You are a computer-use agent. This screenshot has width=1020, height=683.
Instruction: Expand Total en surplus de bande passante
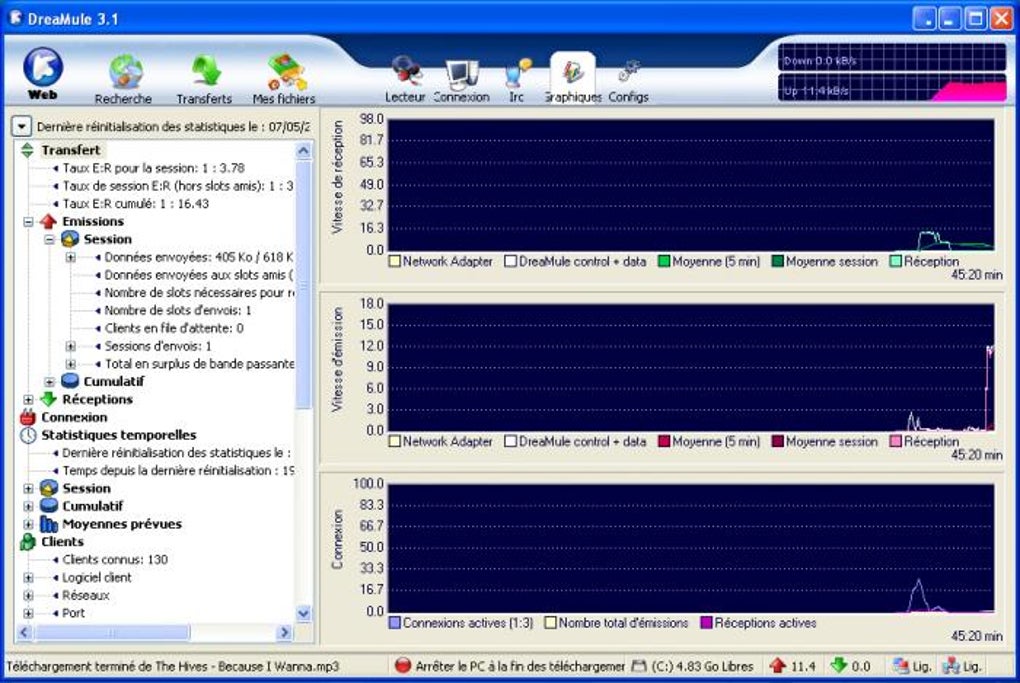[x=70, y=364]
